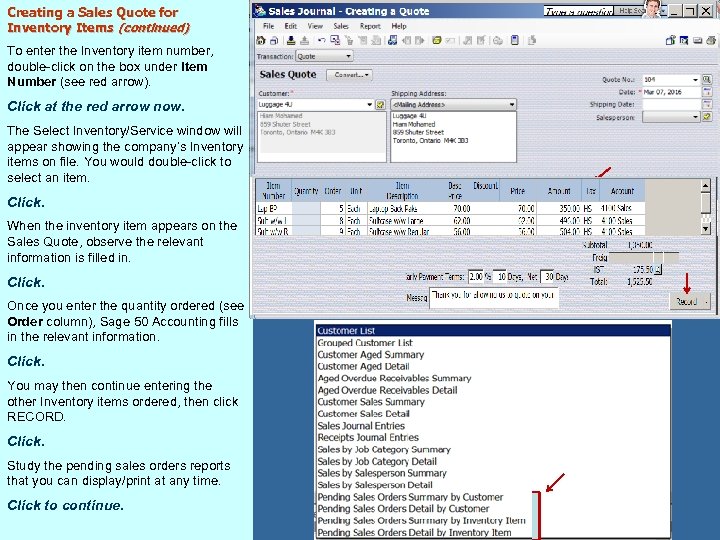Click the printer icon at toolbar's right end

(x=711, y=40)
